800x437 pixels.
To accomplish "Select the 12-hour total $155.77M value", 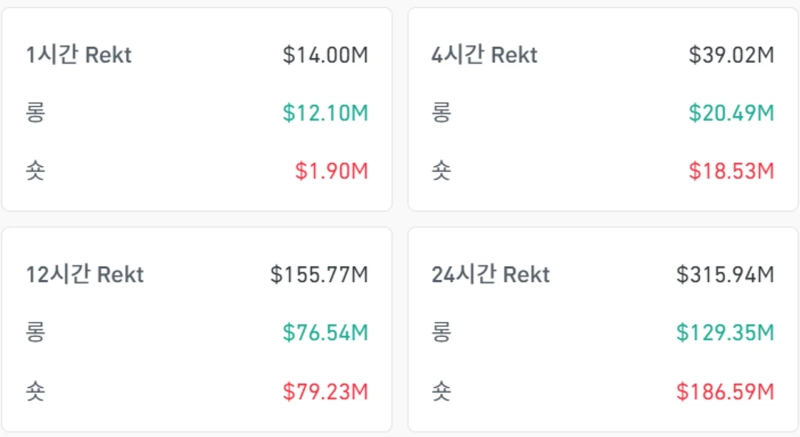I will (x=319, y=274).
